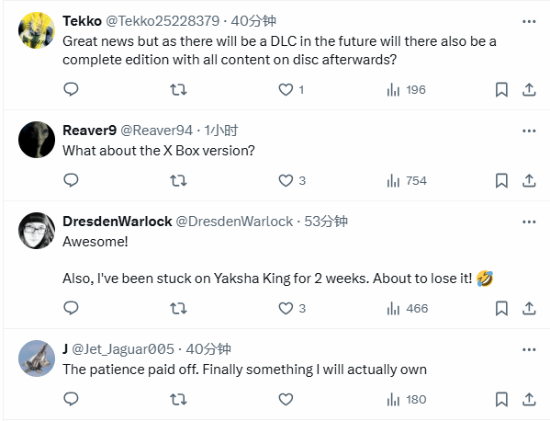View analytics showing 466 views
This screenshot has width=550, height=421.
pos(407,308)
